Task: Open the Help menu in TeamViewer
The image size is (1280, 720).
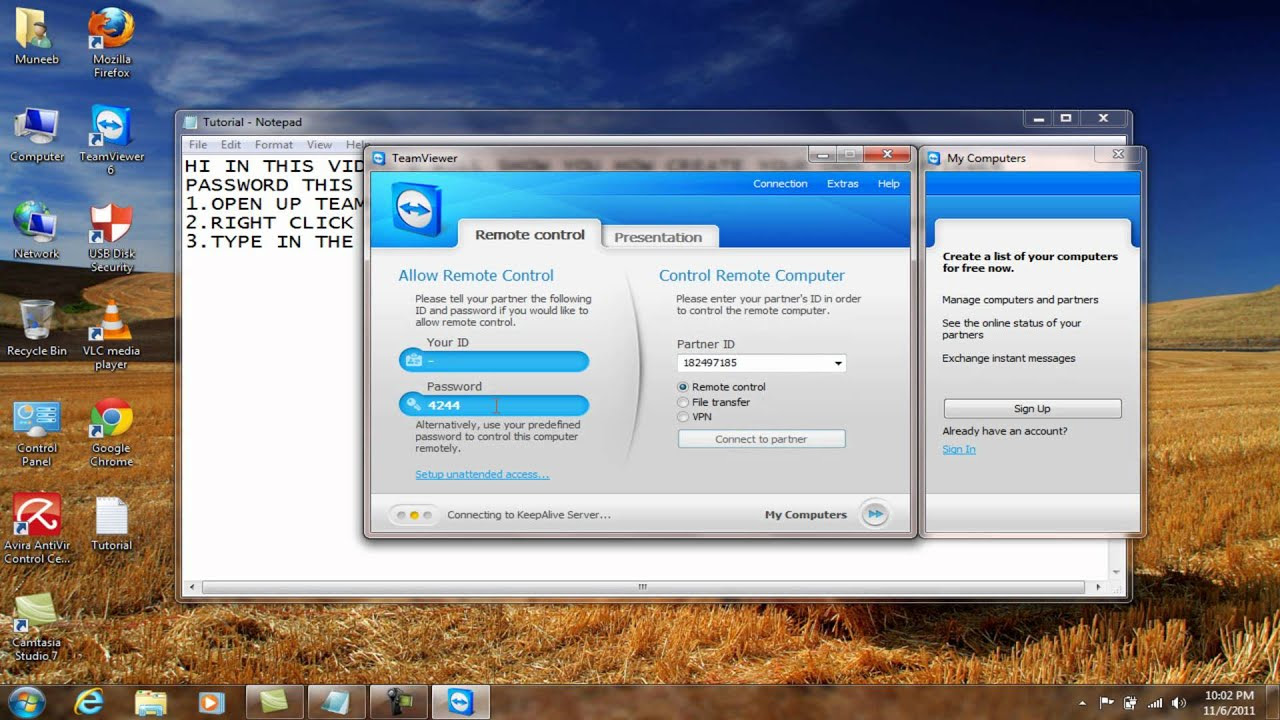Action: [888, 184]
